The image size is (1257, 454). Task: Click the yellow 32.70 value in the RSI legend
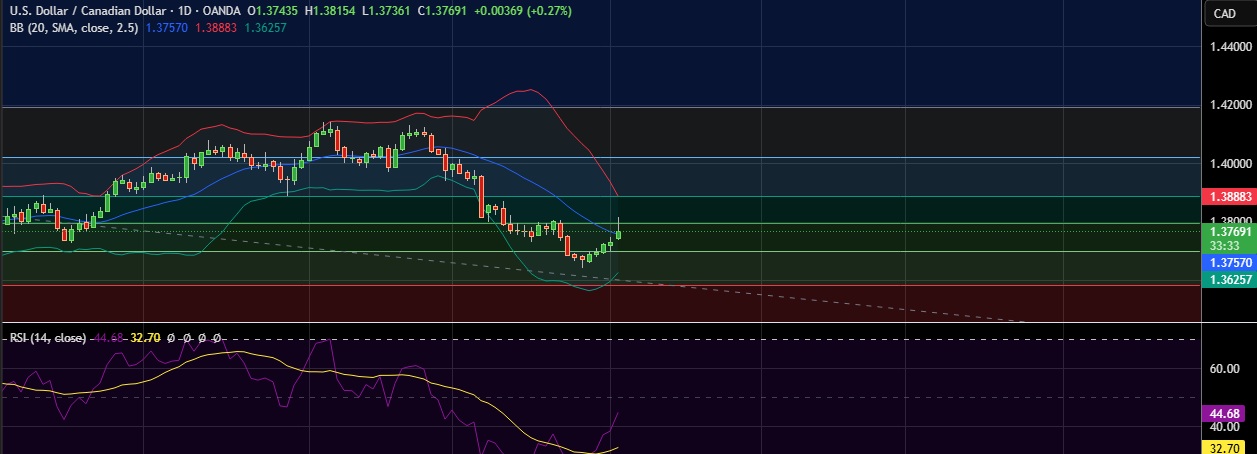pos(147,339)
